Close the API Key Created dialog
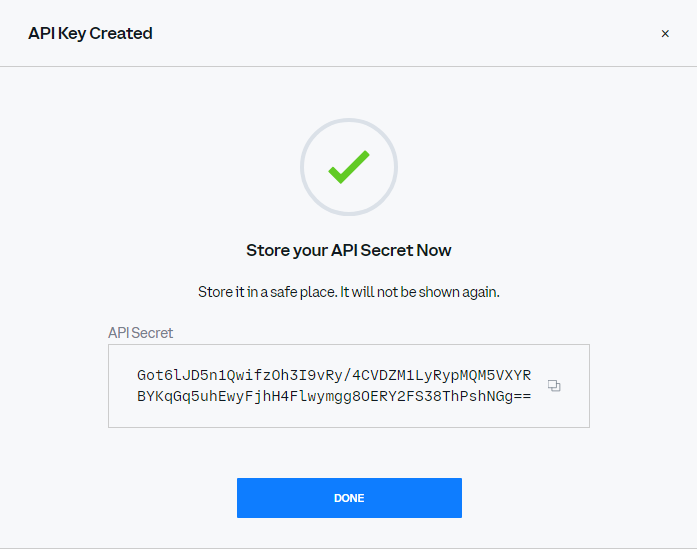The height and width of the screenshot is (549, 697). (x=665, y=34)
